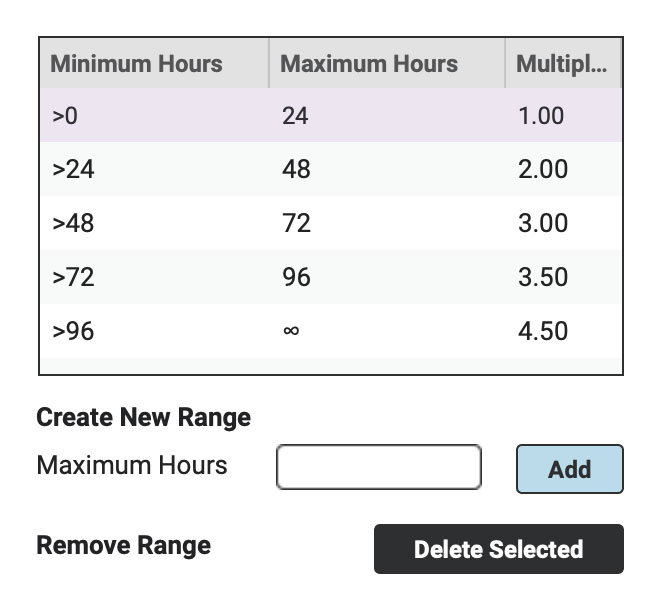Click the 1.00 multiplier cell

click(x=564, y=115)
